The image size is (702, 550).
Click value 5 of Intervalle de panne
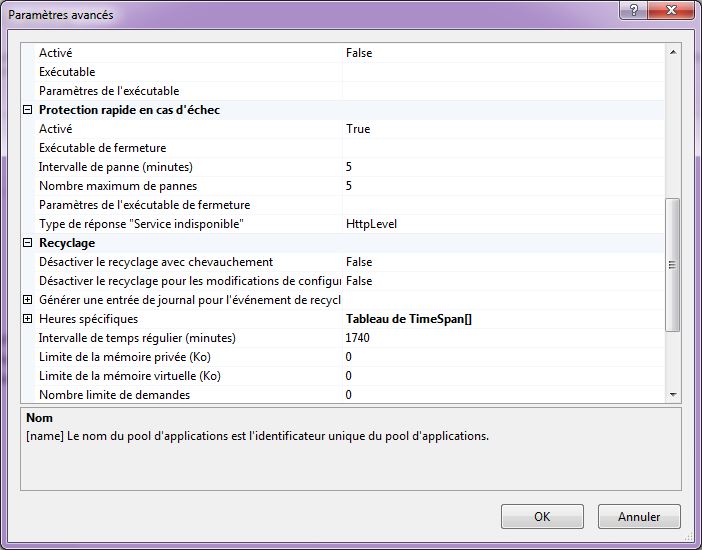click(x=349, y=167)
